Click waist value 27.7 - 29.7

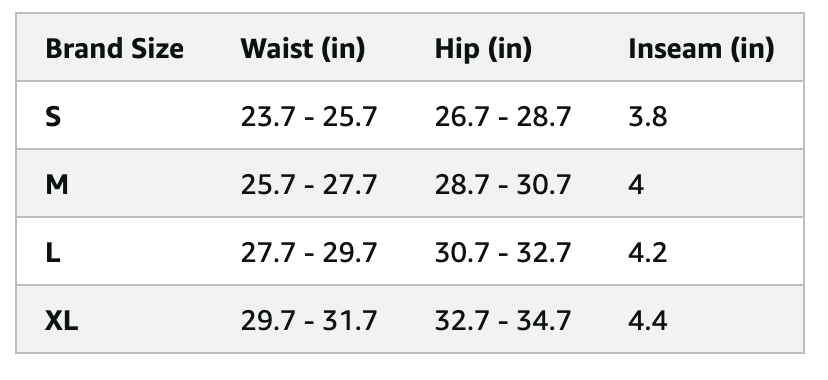click(x=309, y=253)
